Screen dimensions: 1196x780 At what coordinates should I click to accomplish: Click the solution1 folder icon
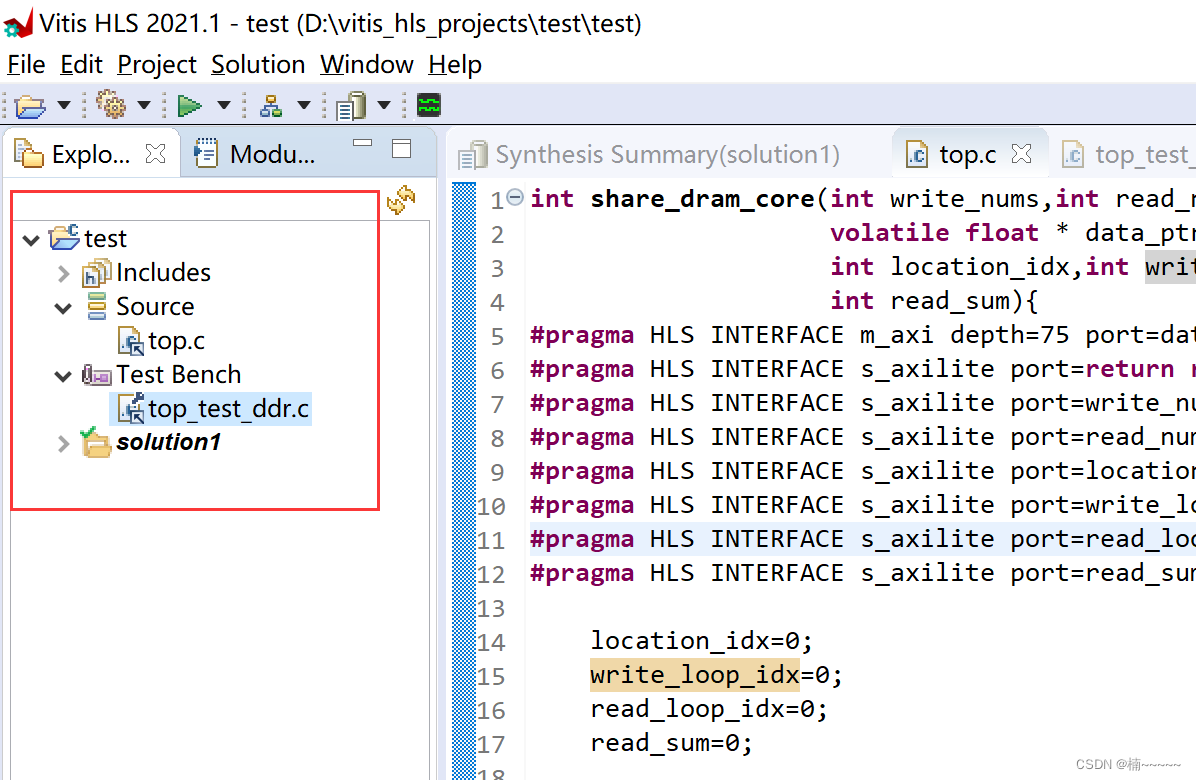[x=96, y=442]
